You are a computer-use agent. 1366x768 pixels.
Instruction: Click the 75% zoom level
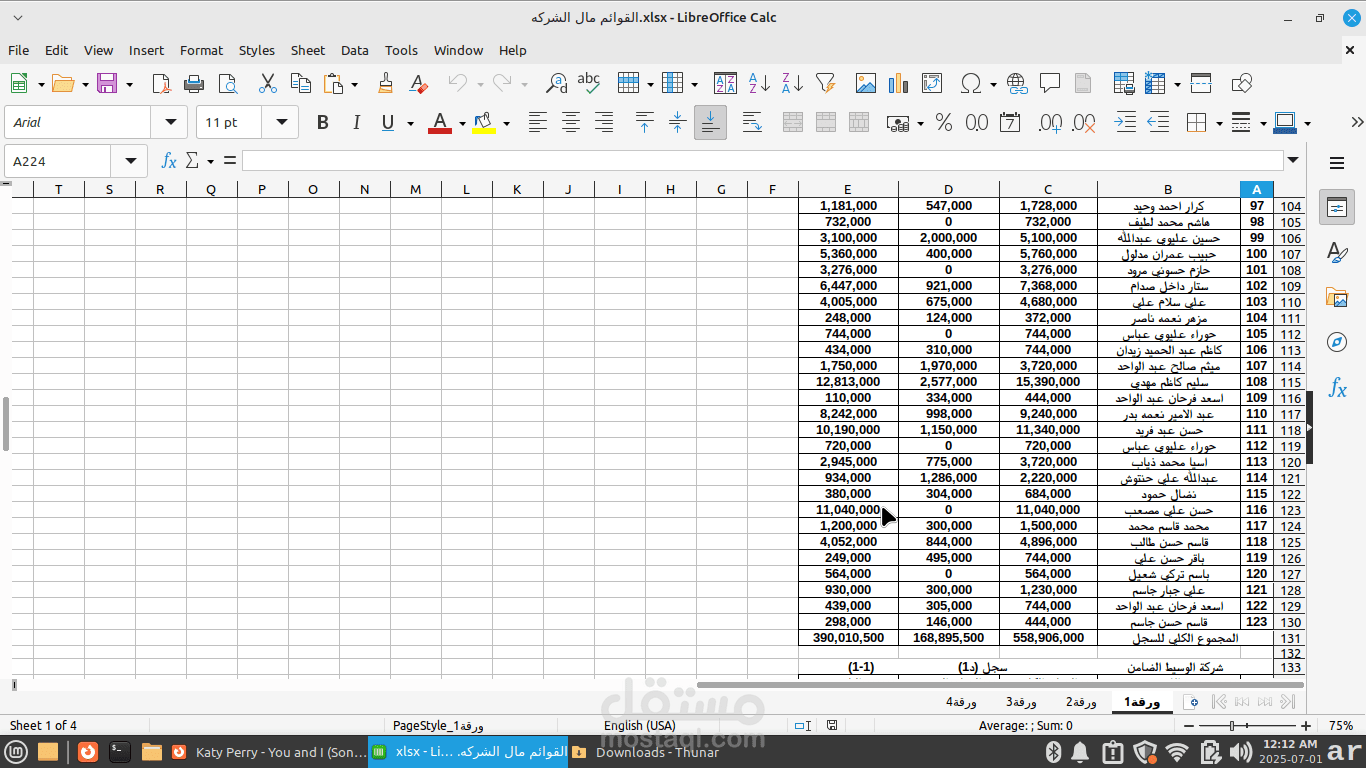click(x=1341, y=726)
